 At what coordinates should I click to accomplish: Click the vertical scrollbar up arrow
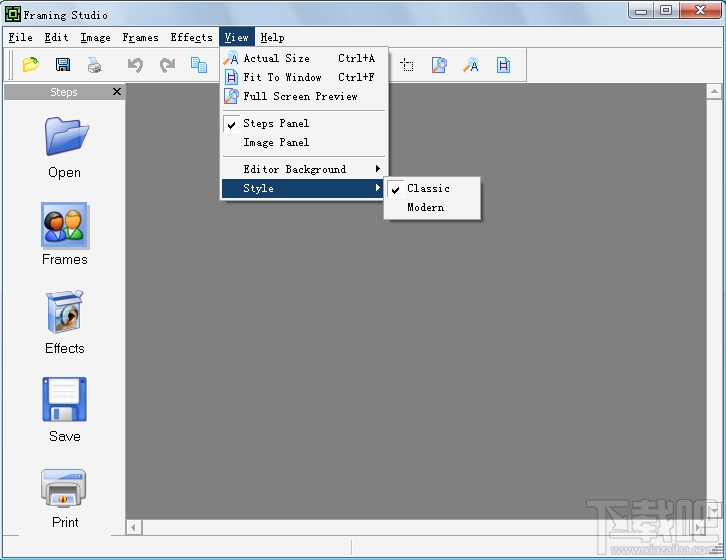714,92
